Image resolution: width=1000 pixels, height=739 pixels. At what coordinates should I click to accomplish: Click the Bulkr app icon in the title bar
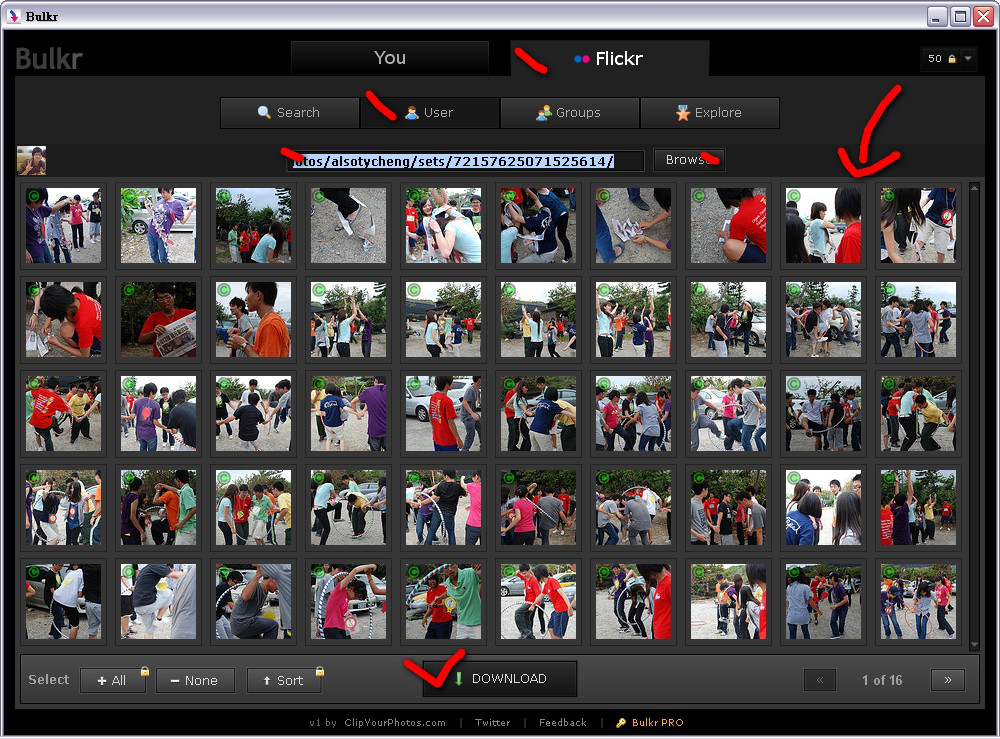click(14, 16)
